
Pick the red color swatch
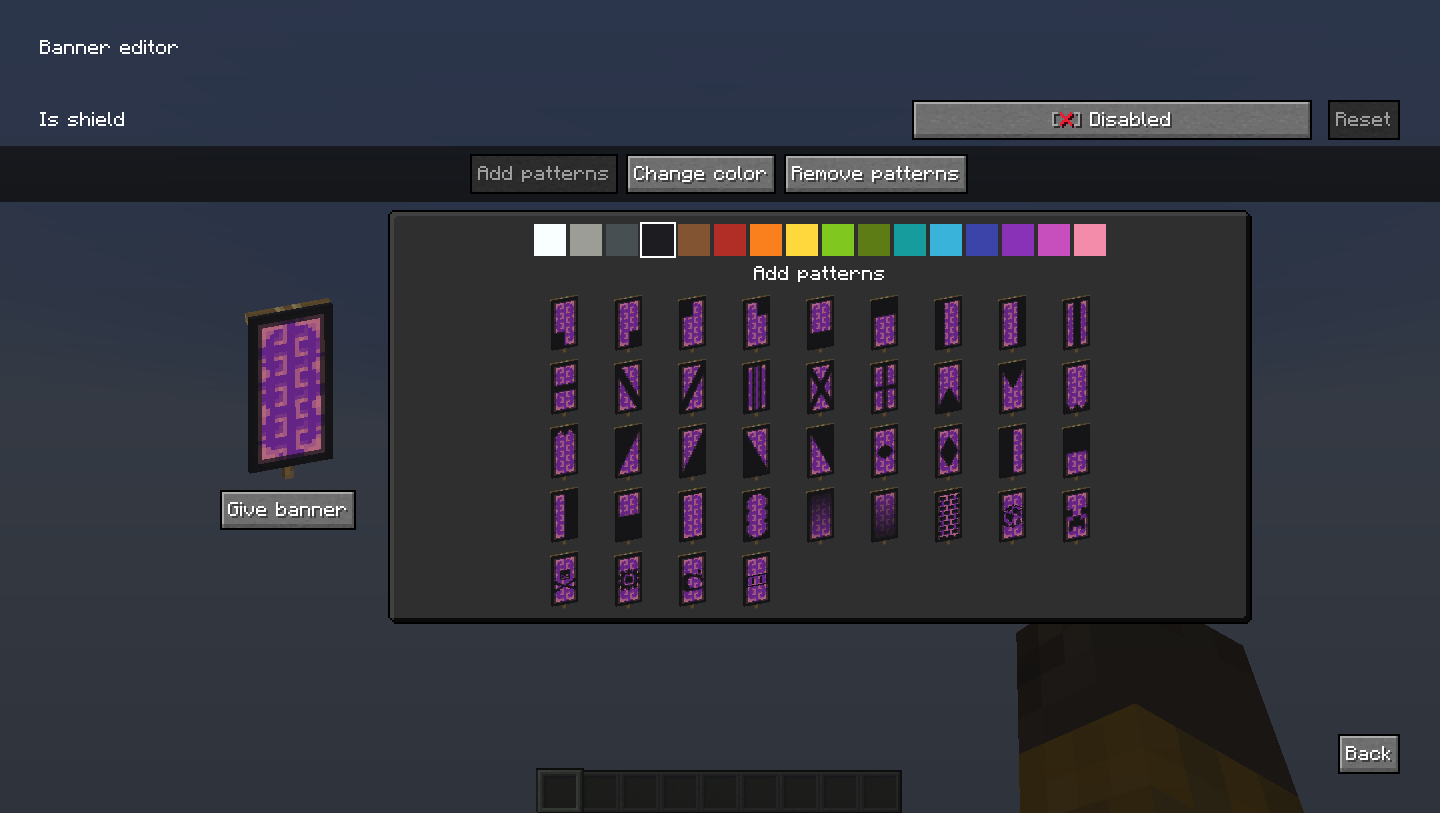(x=730, y=240)
